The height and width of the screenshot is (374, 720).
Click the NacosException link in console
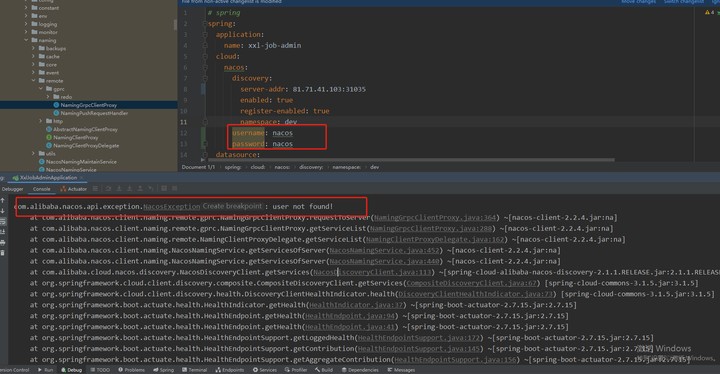[172, 207]
